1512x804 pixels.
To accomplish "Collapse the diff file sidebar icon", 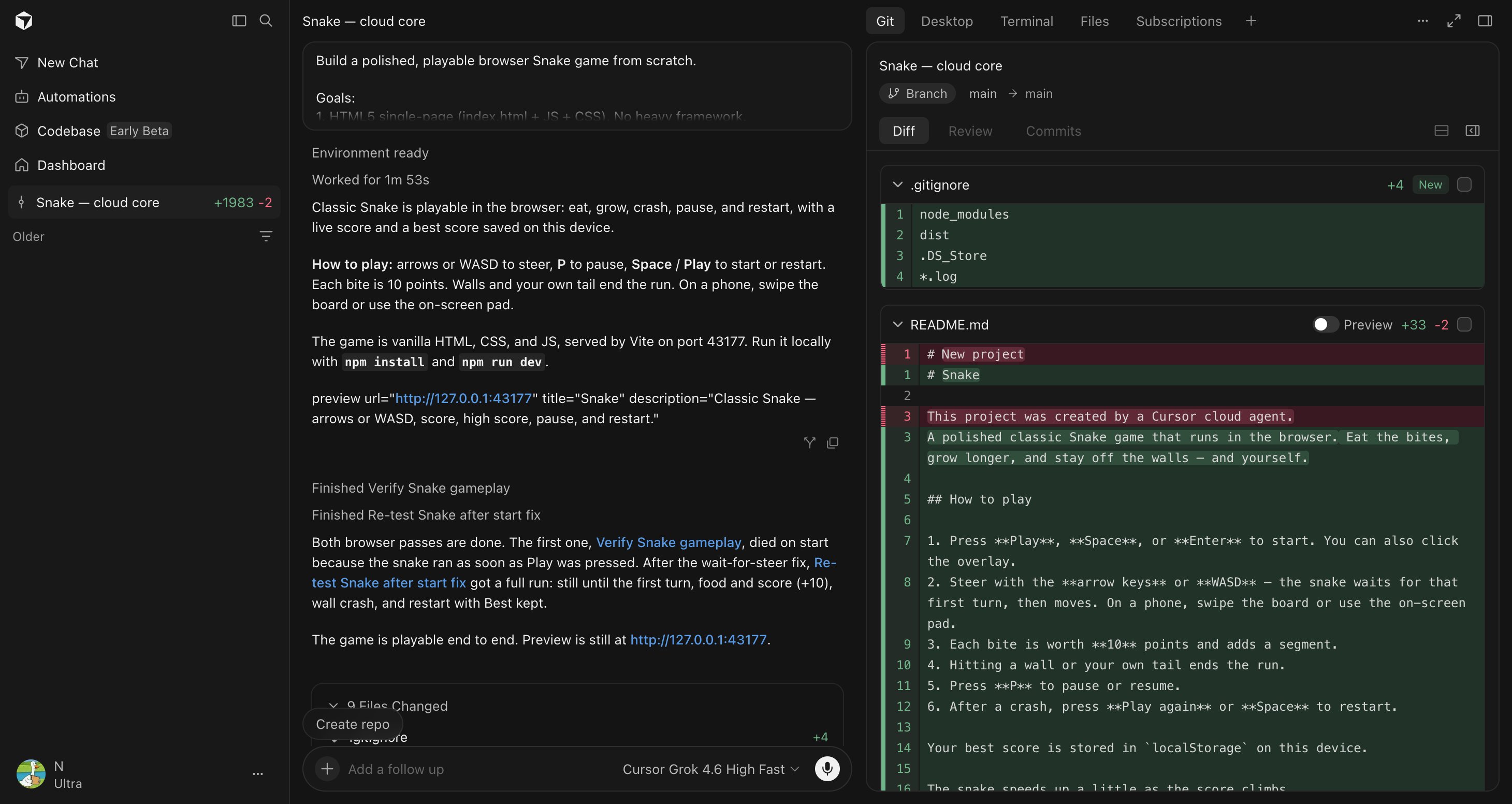I will click(x=1473, y=131).
